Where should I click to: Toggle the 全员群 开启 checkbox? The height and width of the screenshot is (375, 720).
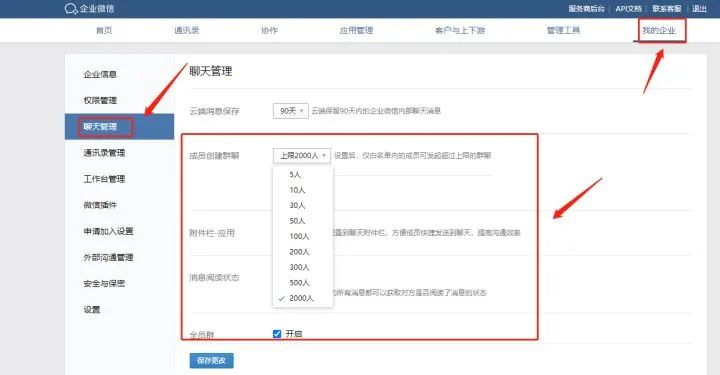[277, 334]
